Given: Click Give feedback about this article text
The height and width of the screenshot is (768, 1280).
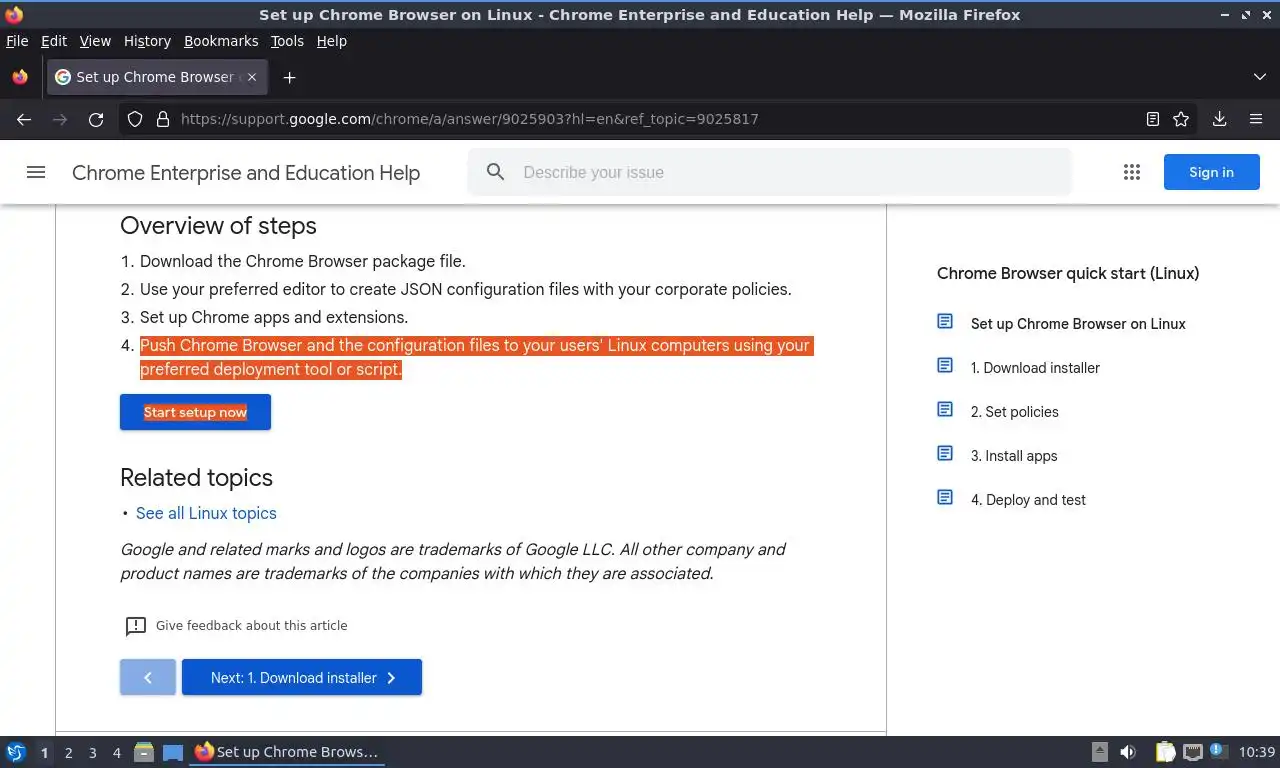Looking at the screenshot, I should tap(252, 626).
